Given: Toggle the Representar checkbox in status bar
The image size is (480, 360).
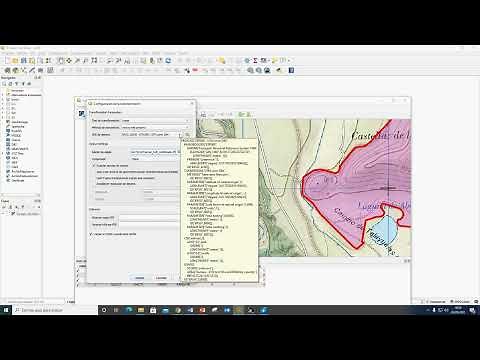Looking at the screenshot, I should 428,302.
